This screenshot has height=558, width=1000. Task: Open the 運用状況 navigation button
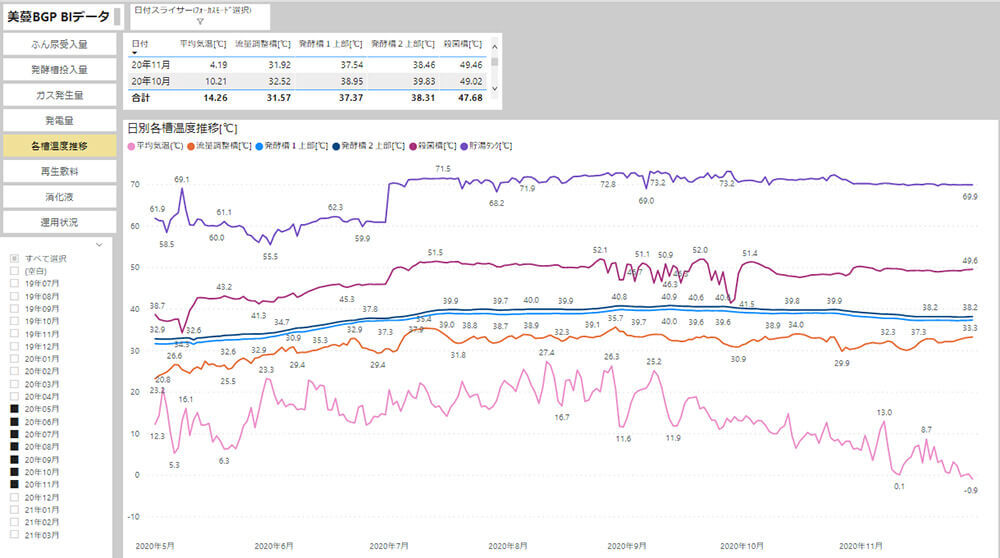59,221
